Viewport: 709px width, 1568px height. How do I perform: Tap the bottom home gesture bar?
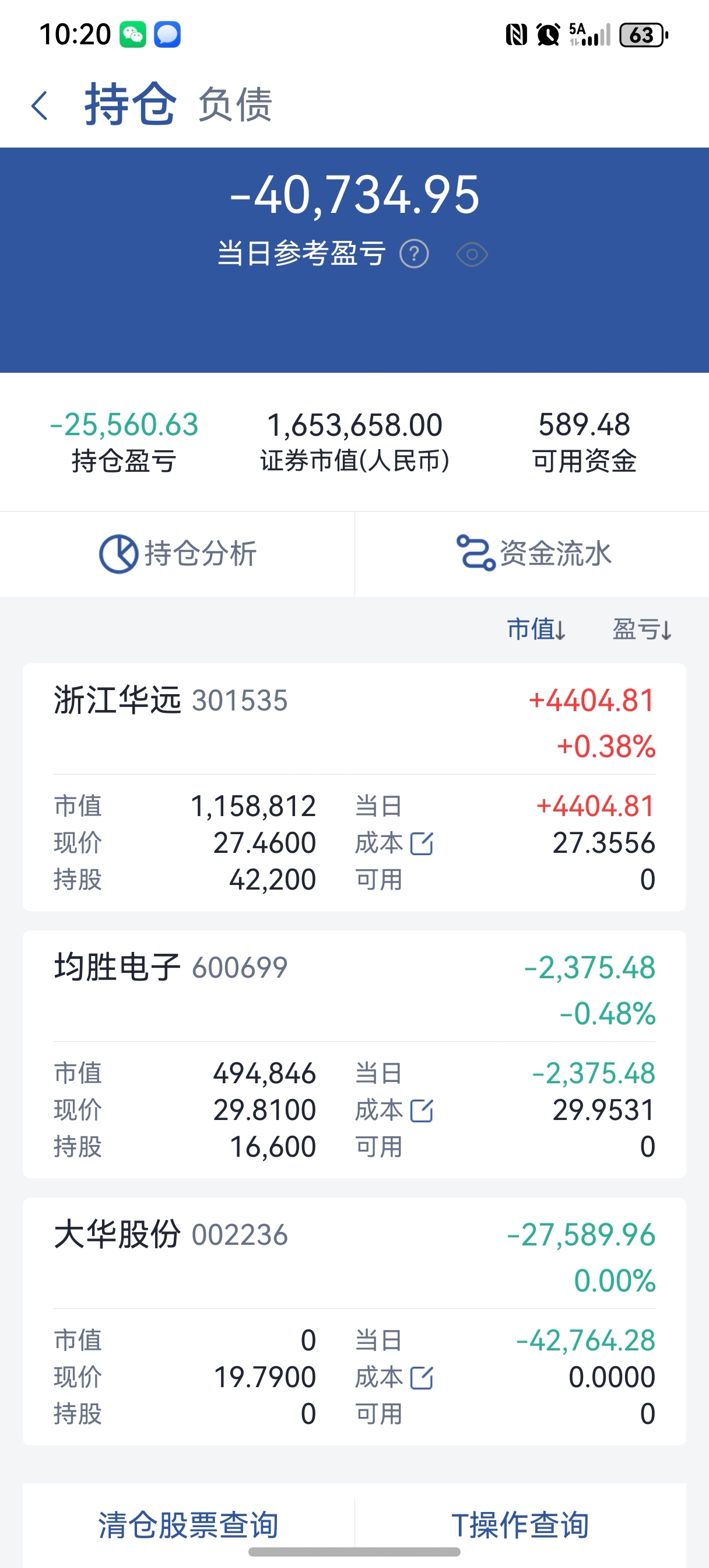coord(354,1552)
